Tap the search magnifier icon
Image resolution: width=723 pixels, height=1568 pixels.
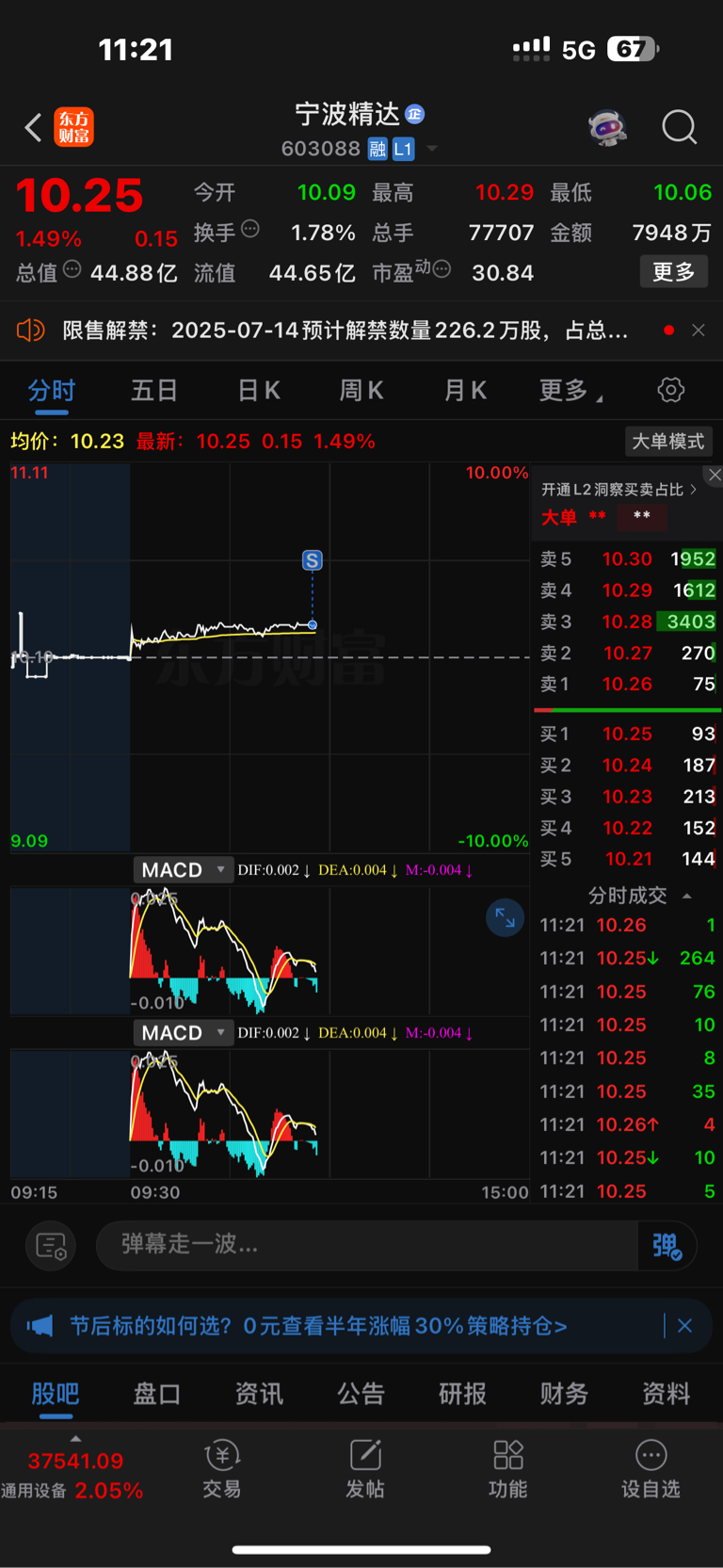[679, 127]
